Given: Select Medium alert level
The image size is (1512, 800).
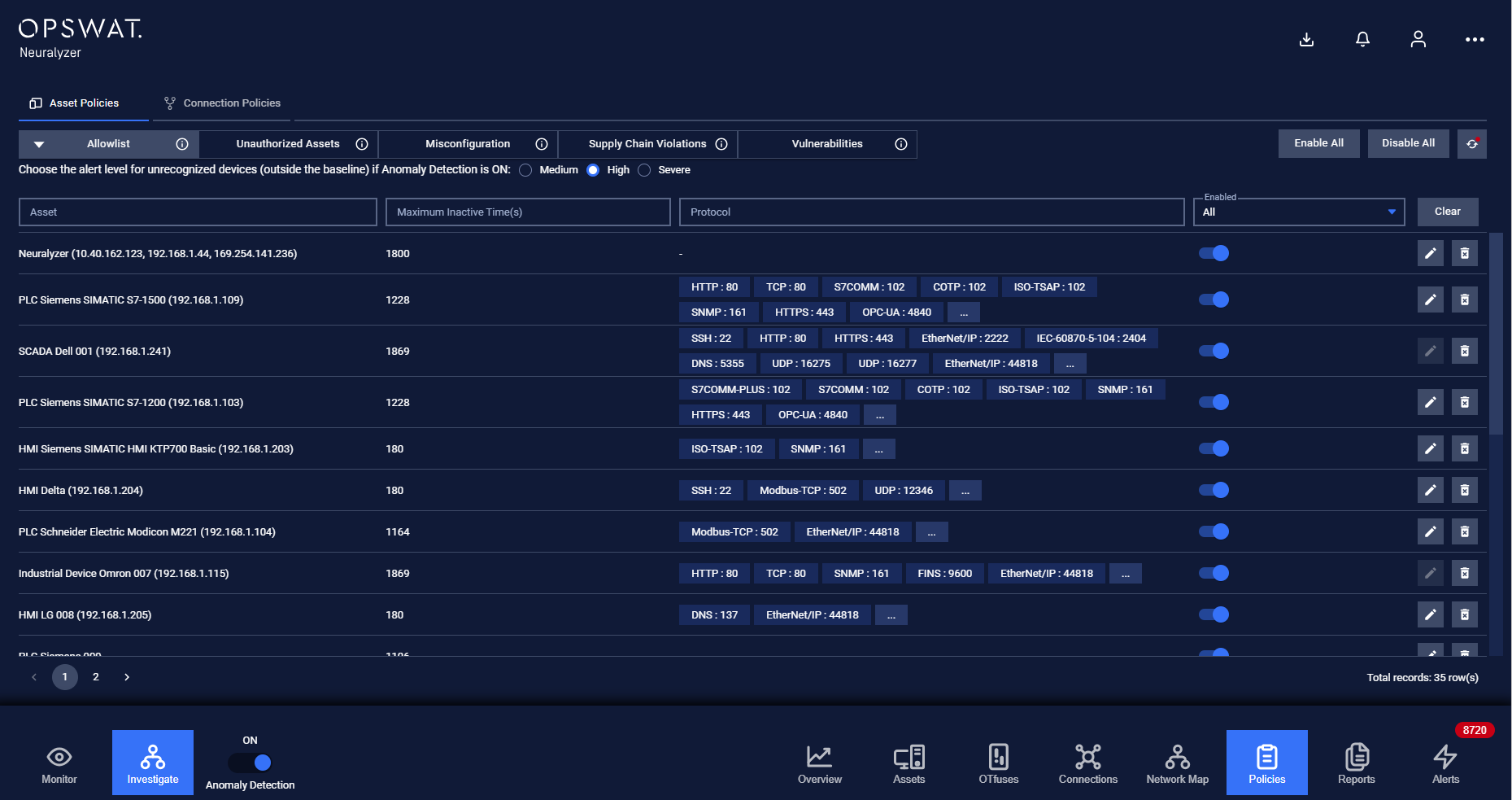Looking at the screenshot, I should (525, 170).
